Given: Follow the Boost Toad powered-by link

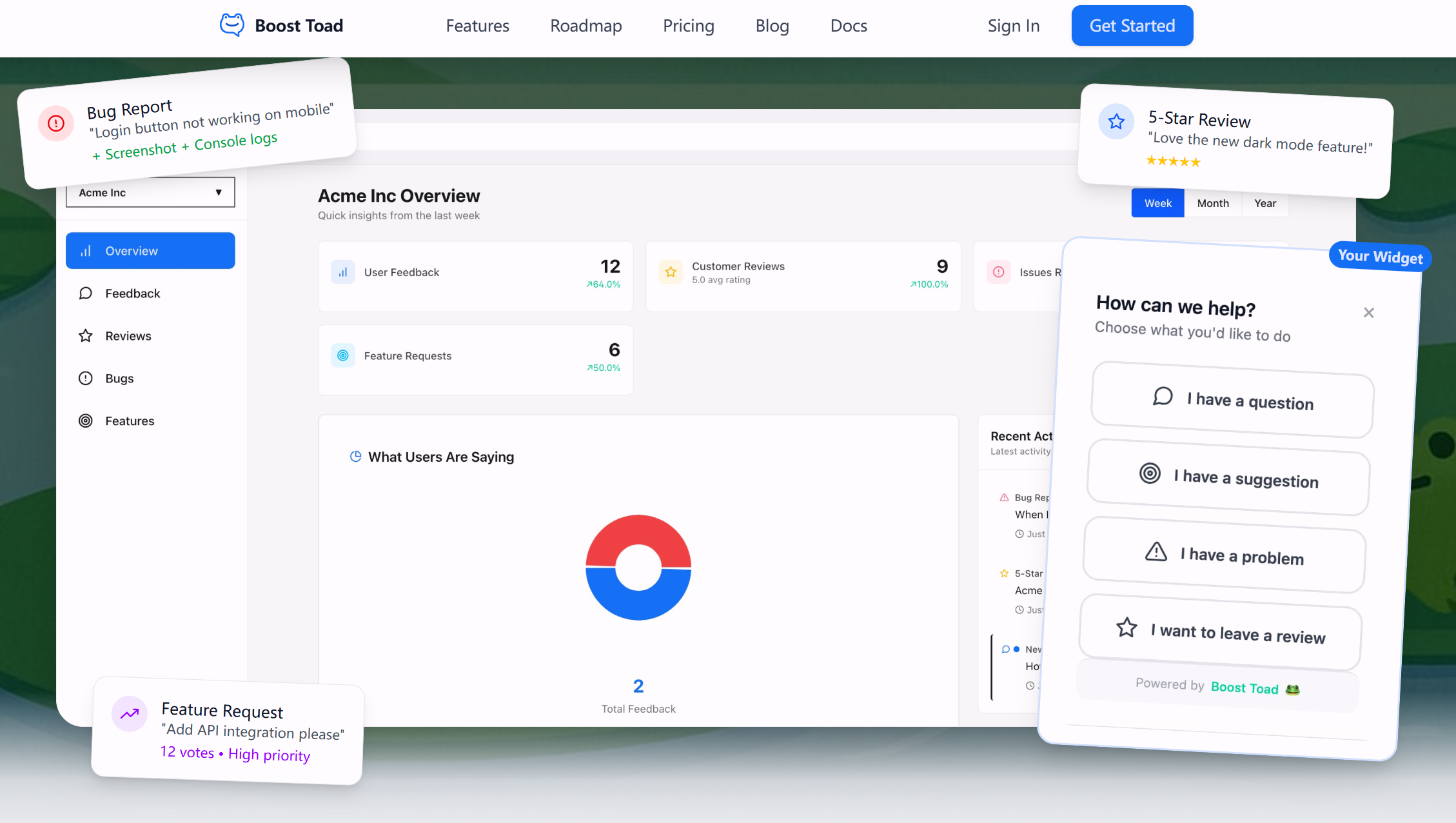Looking at the screenshot, I should click(1244, 688).
